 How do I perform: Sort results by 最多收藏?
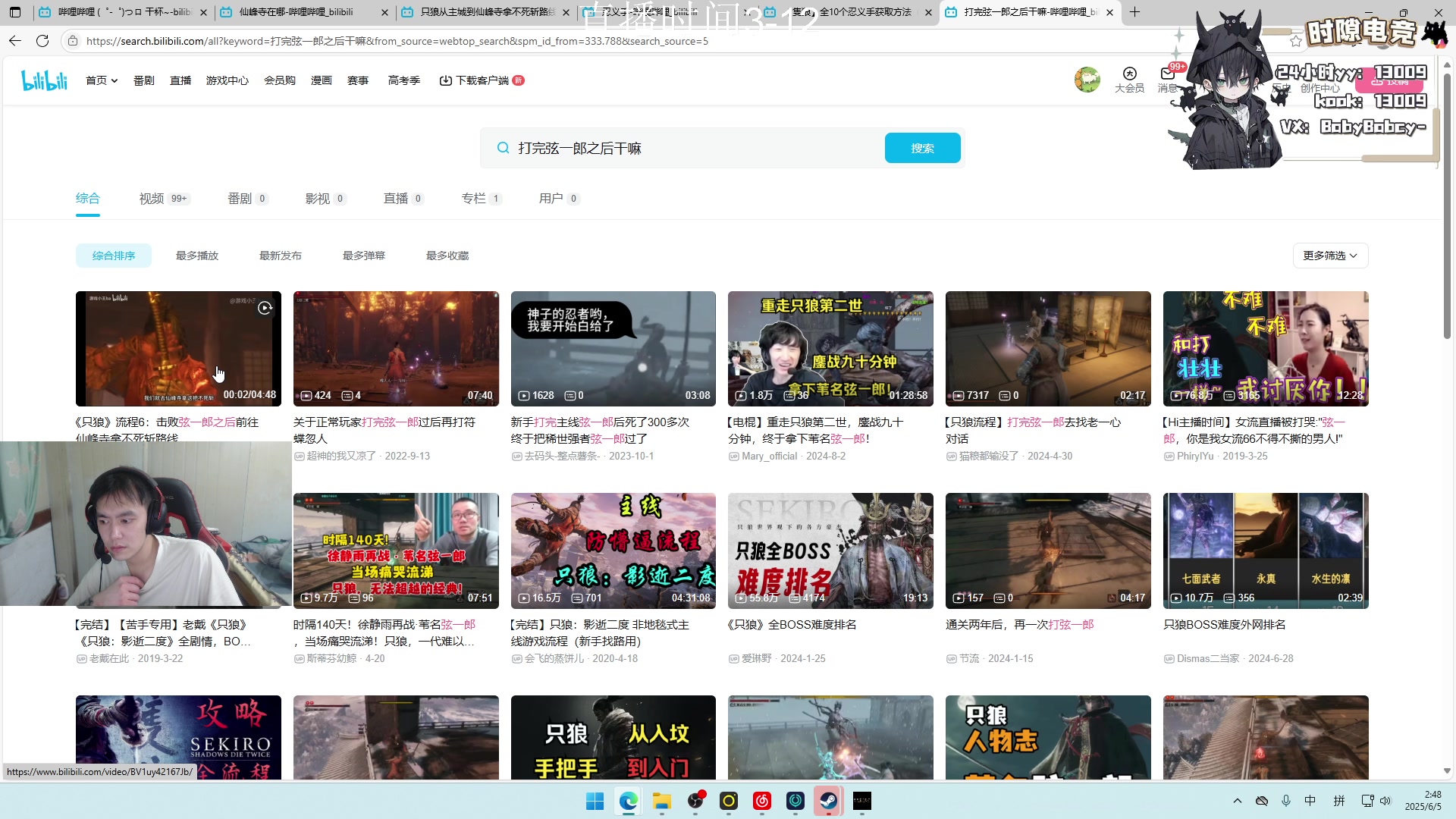(447, 256)
